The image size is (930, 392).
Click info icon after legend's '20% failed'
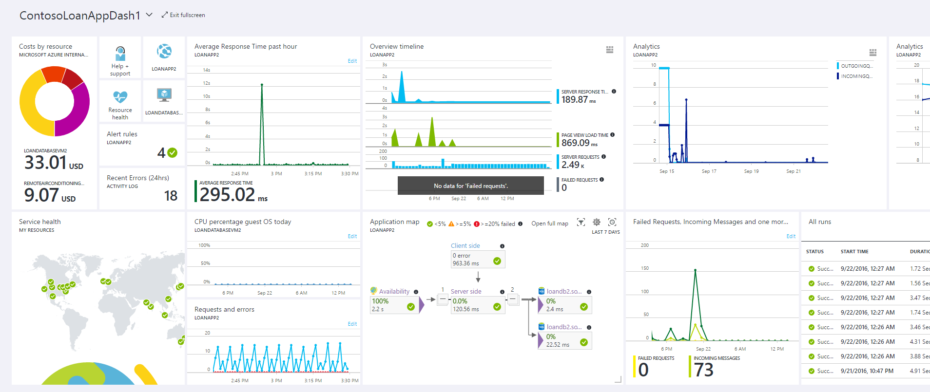(x=520, y=224)
